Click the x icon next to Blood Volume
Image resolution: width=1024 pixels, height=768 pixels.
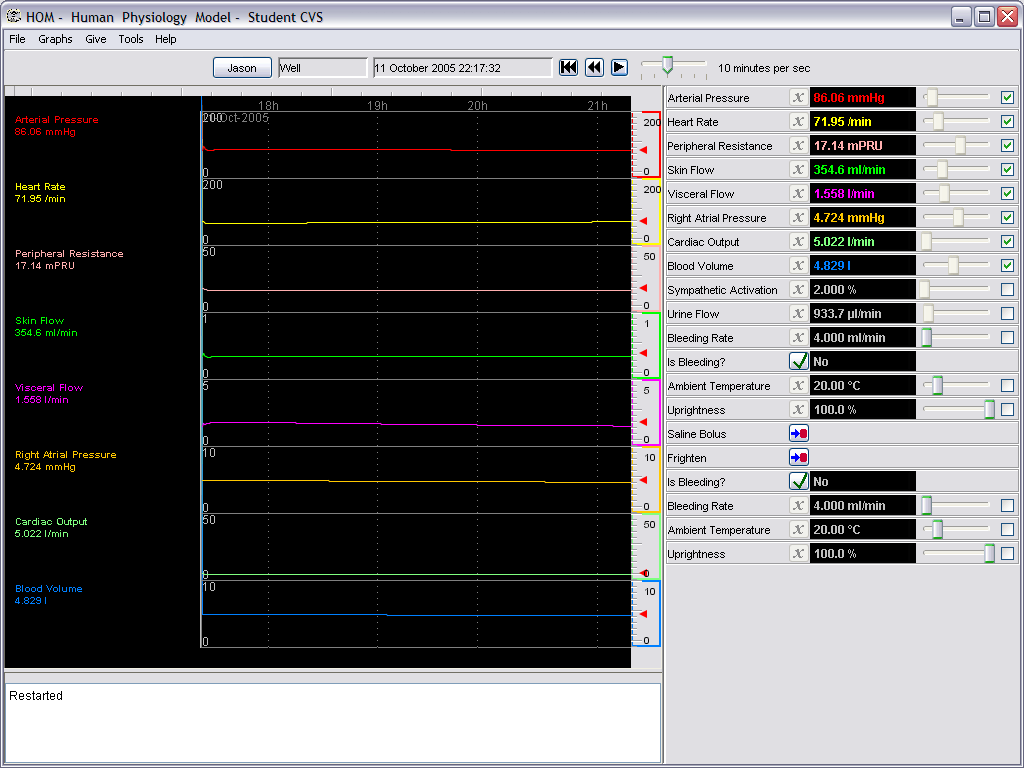point(798,266)
